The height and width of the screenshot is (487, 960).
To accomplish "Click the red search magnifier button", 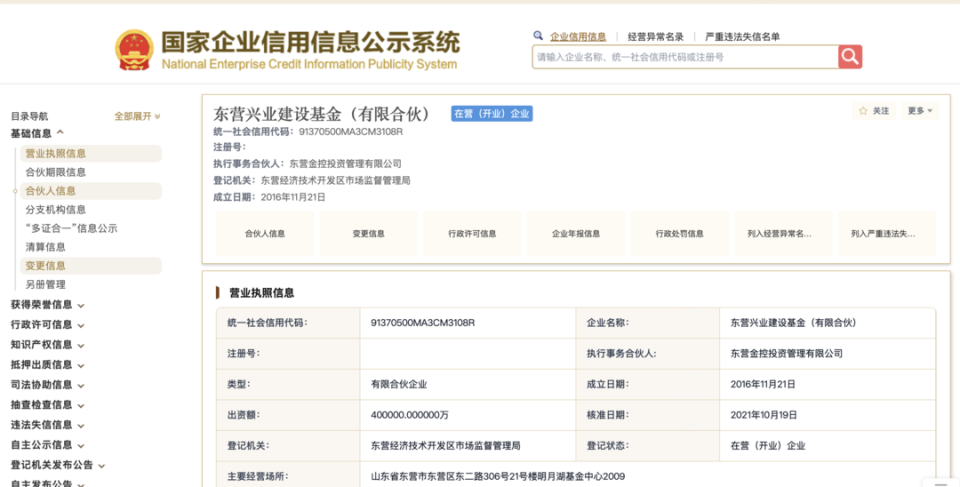I will coord(850,57).
